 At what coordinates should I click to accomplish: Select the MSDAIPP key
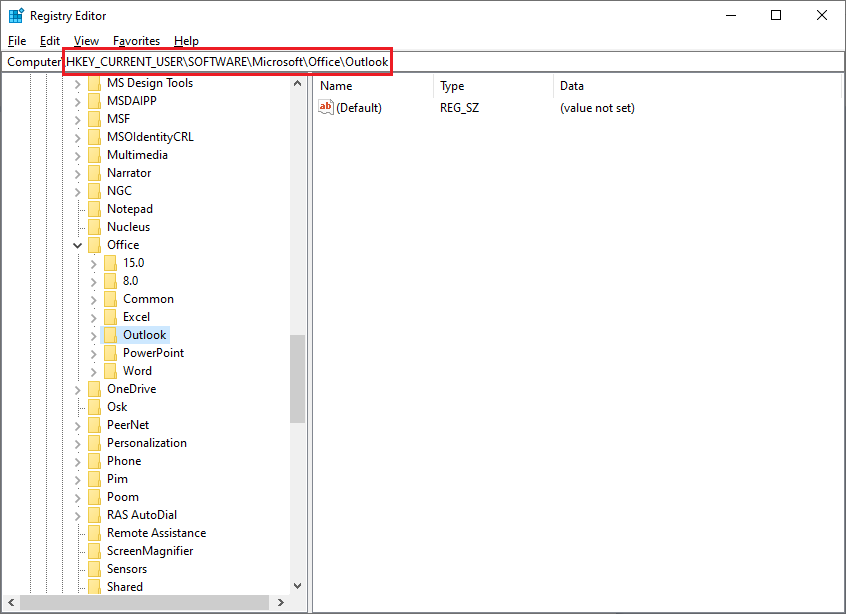132,101
